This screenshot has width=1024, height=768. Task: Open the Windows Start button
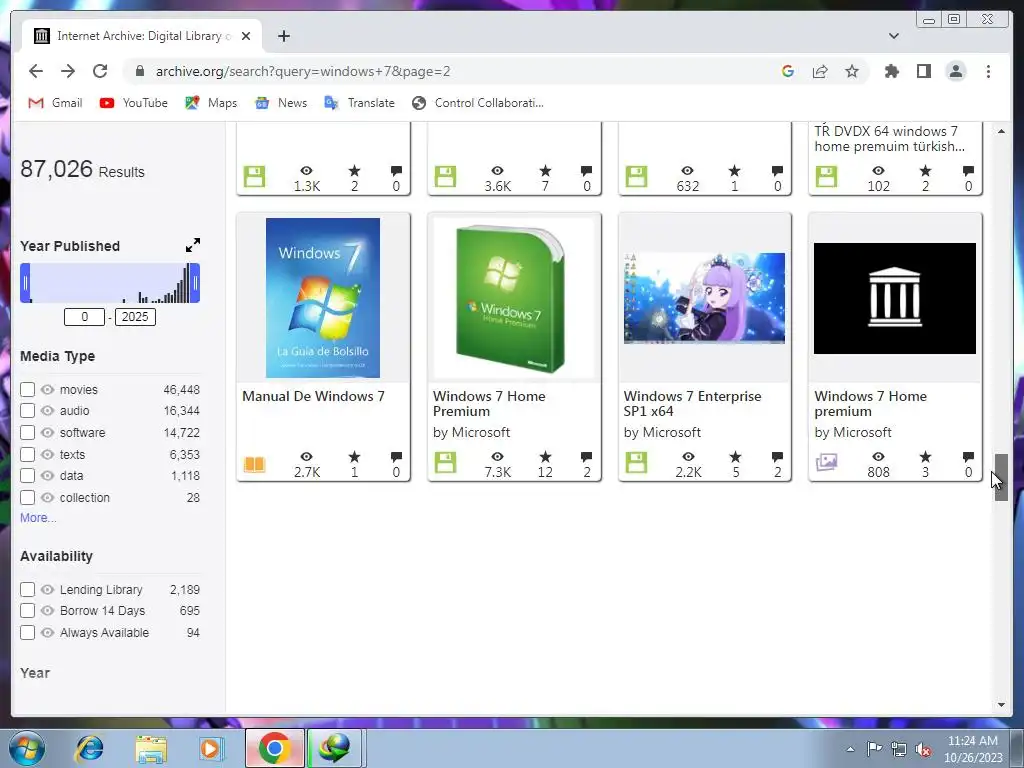27,748
